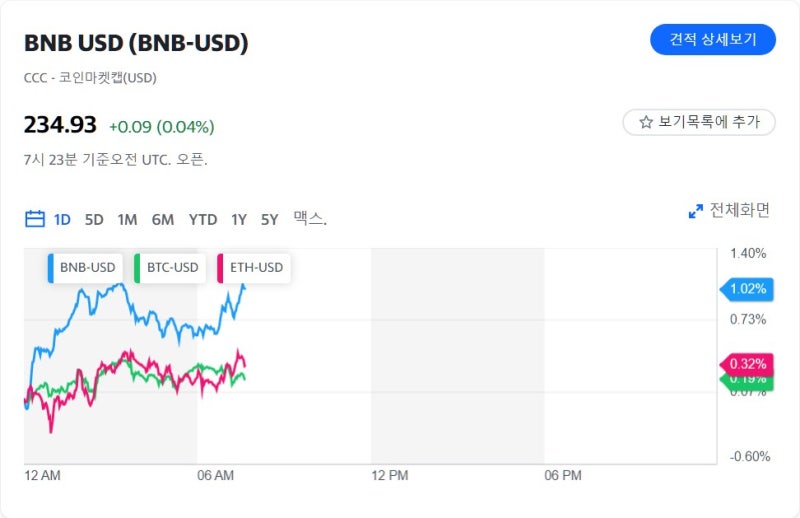Click the blue 견적 상세보기 button
The width and height of the screenshot is (800, 518).
coord(712,39)
